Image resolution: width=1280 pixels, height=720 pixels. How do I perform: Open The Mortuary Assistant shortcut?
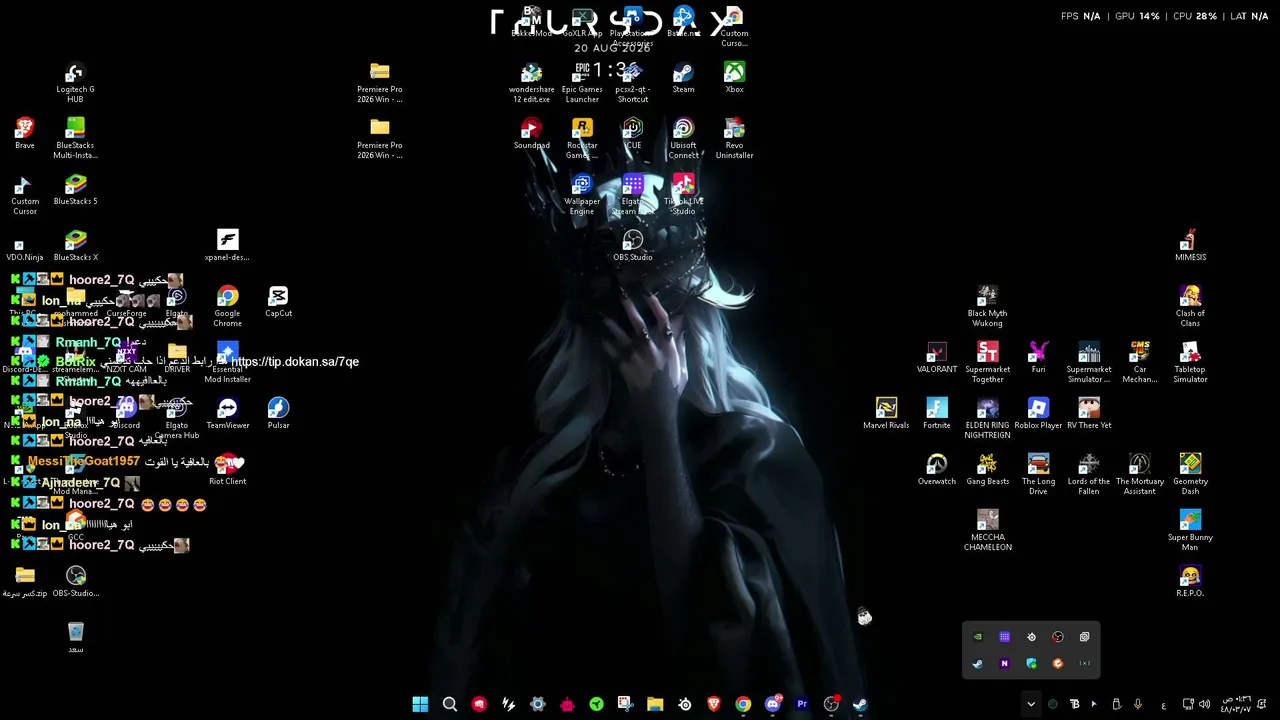(1139, 474)
